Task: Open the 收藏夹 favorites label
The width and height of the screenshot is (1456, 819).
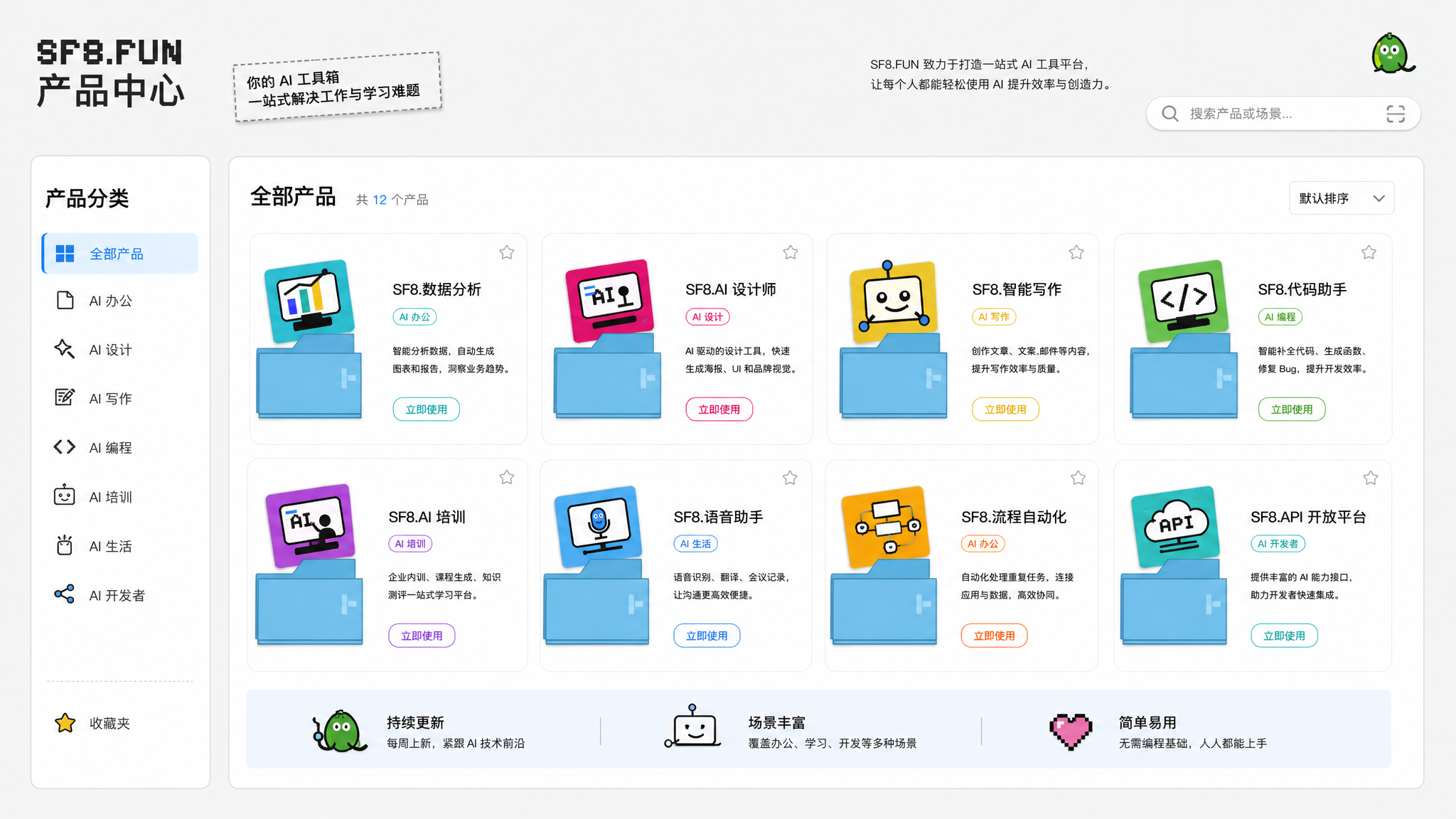Action: coord(109,723)
